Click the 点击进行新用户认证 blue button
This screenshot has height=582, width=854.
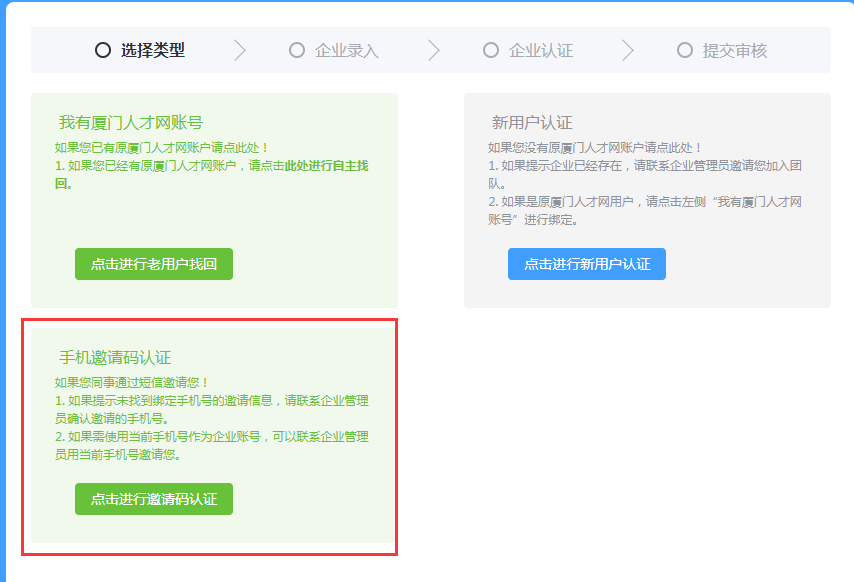[587, 264]
